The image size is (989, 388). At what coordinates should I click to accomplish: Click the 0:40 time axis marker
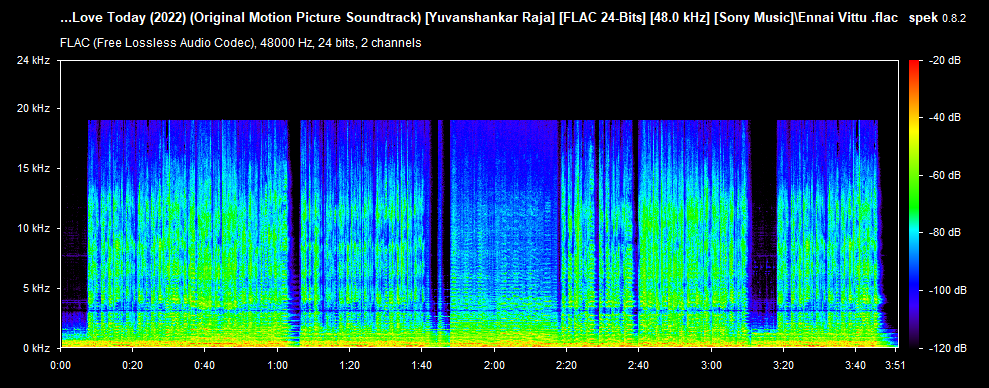[205, 365]
